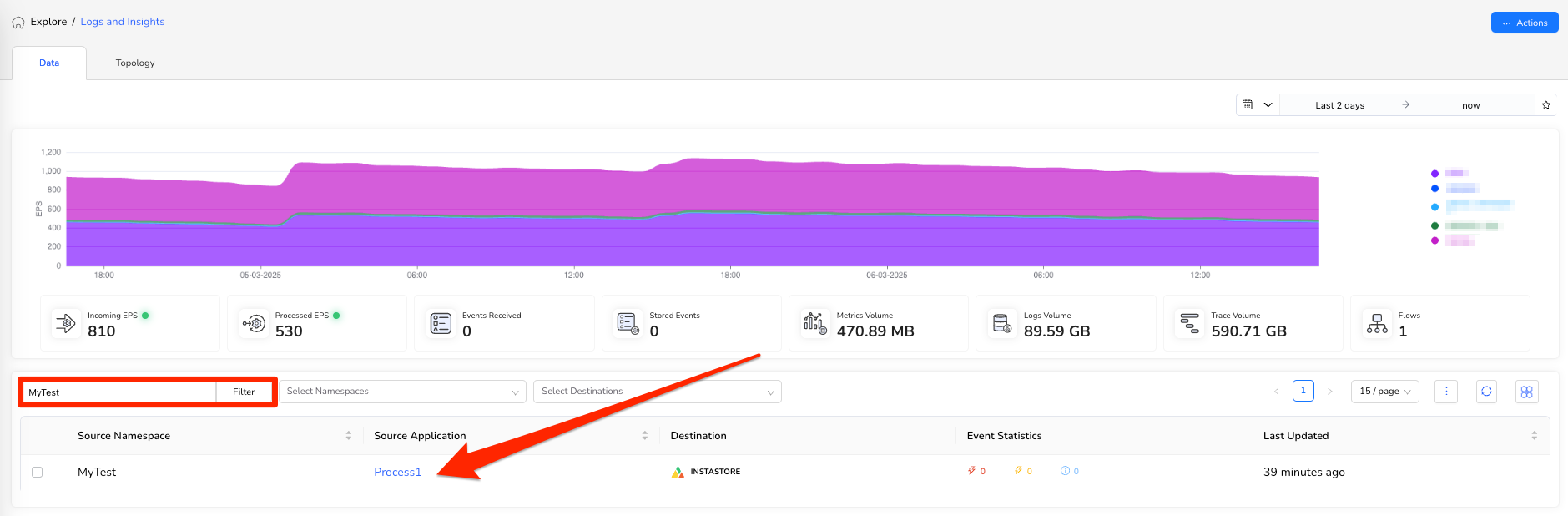Click the star icon beside the time range
This screenshot has width=1568, height=516.
(x=1546, y=105)
